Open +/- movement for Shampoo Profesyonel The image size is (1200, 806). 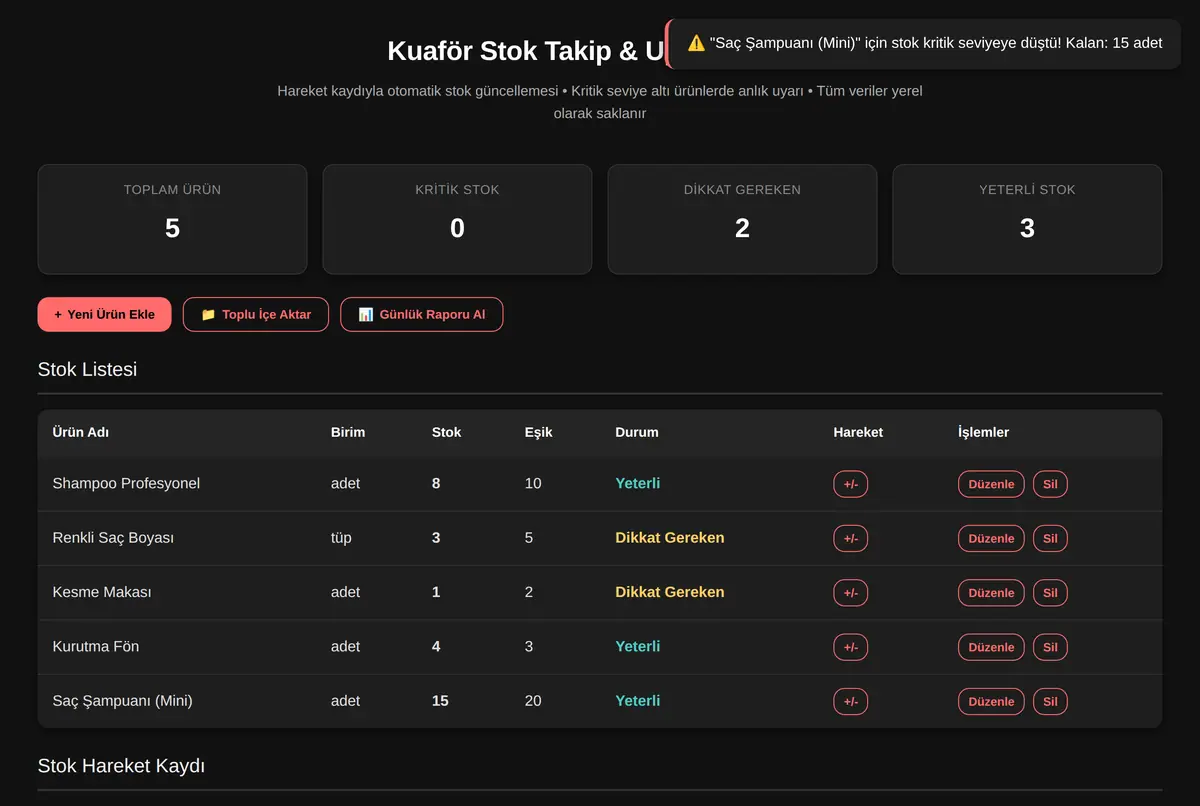tap(850, 484)
